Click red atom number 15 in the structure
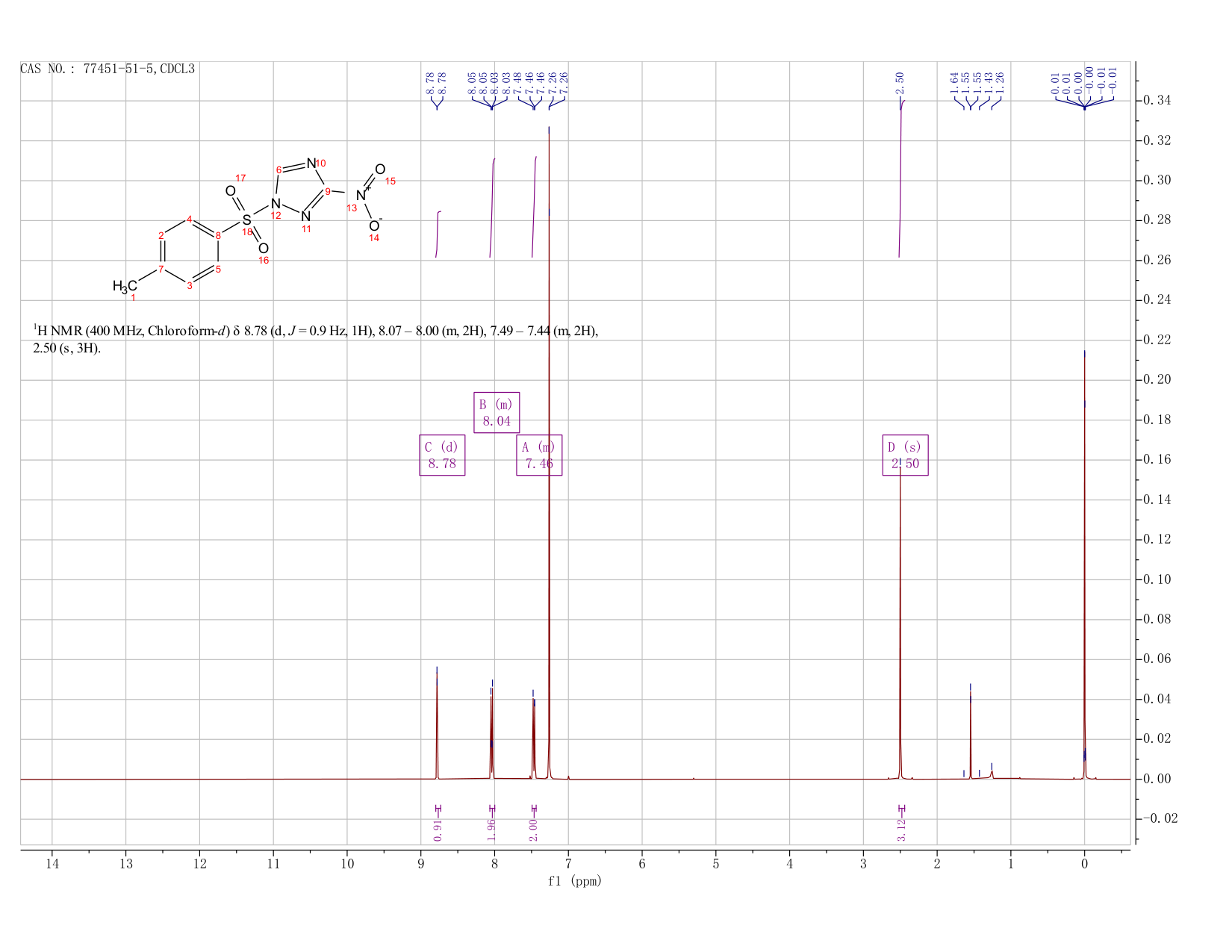 point(390,181)
